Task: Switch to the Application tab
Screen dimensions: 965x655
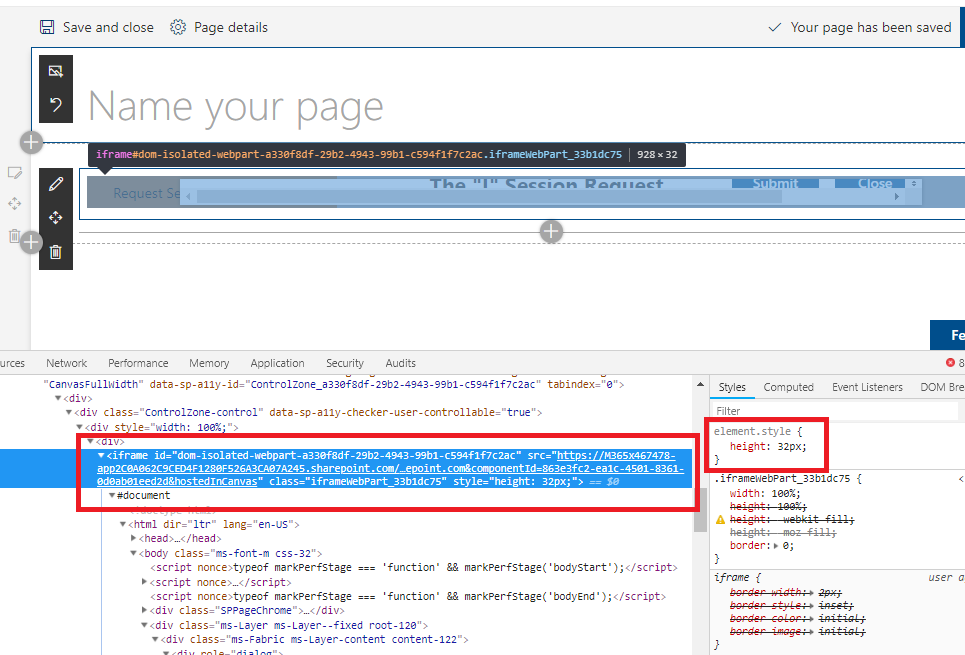Action: tap(278, 363)
